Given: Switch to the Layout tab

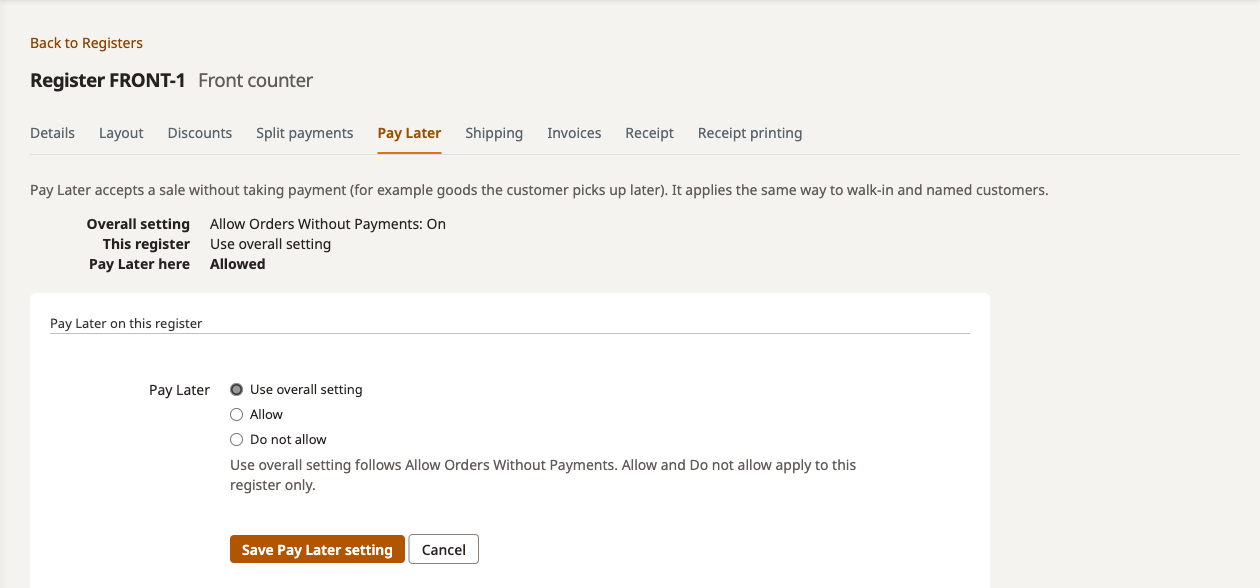Looking at the screenshot, I should click(121, 133).
